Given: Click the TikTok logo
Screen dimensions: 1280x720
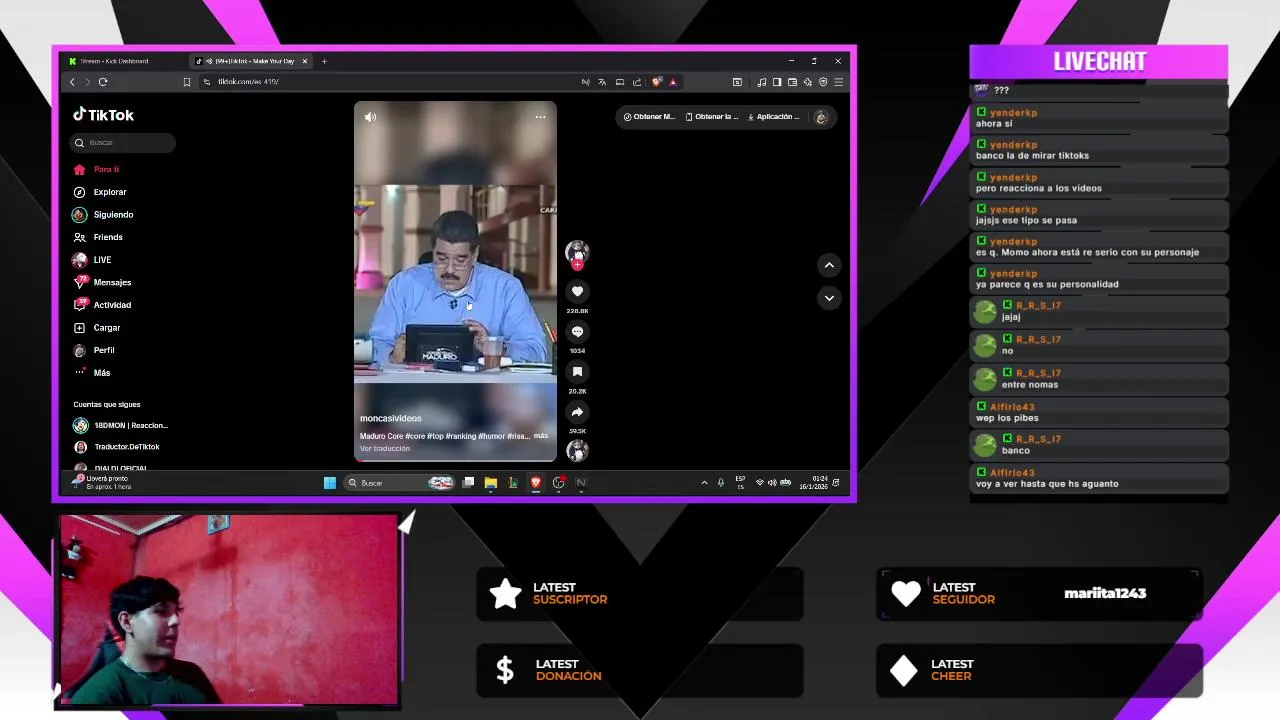Looking at the screenshot, I should 103,115.
